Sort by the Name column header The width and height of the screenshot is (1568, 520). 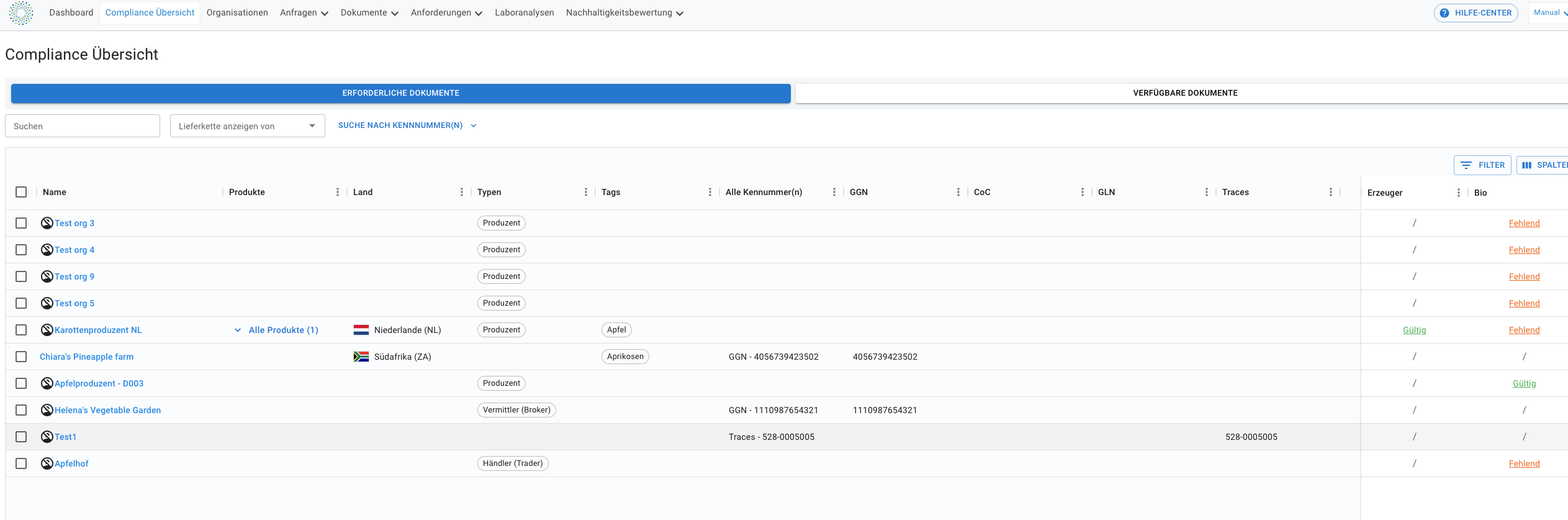point(55,192)
